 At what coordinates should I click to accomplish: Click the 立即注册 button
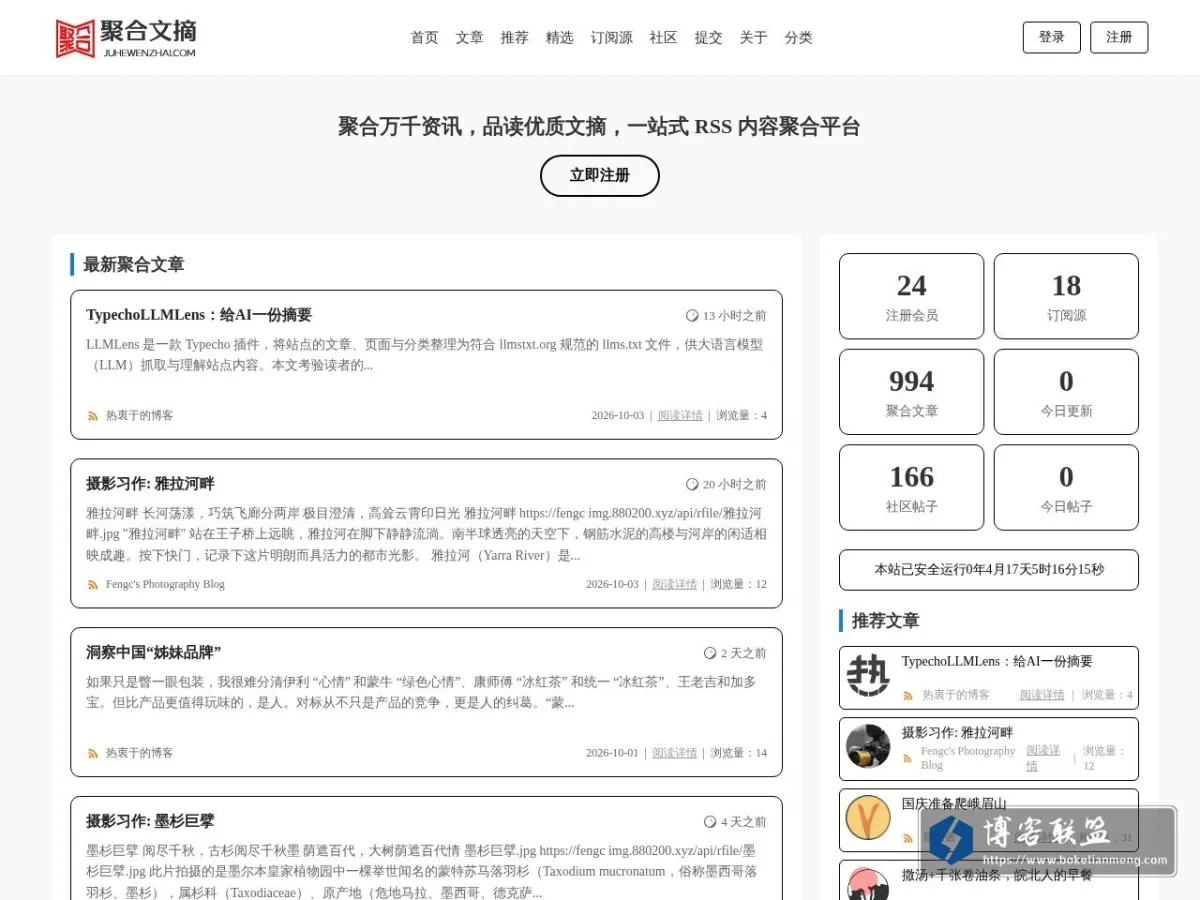tap(600, 176)
